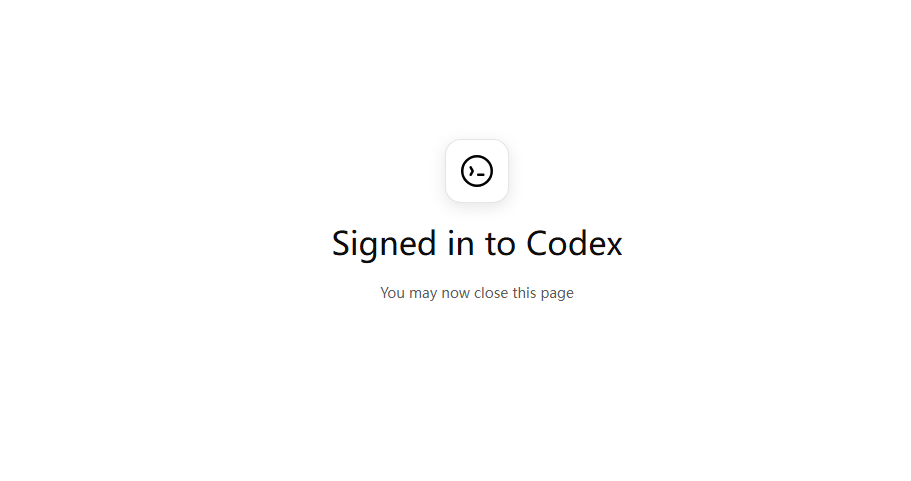The height and width of the screenshot is (481, 911).
Task: Click the word "Codex" in the heading
Action: (574, 243)
